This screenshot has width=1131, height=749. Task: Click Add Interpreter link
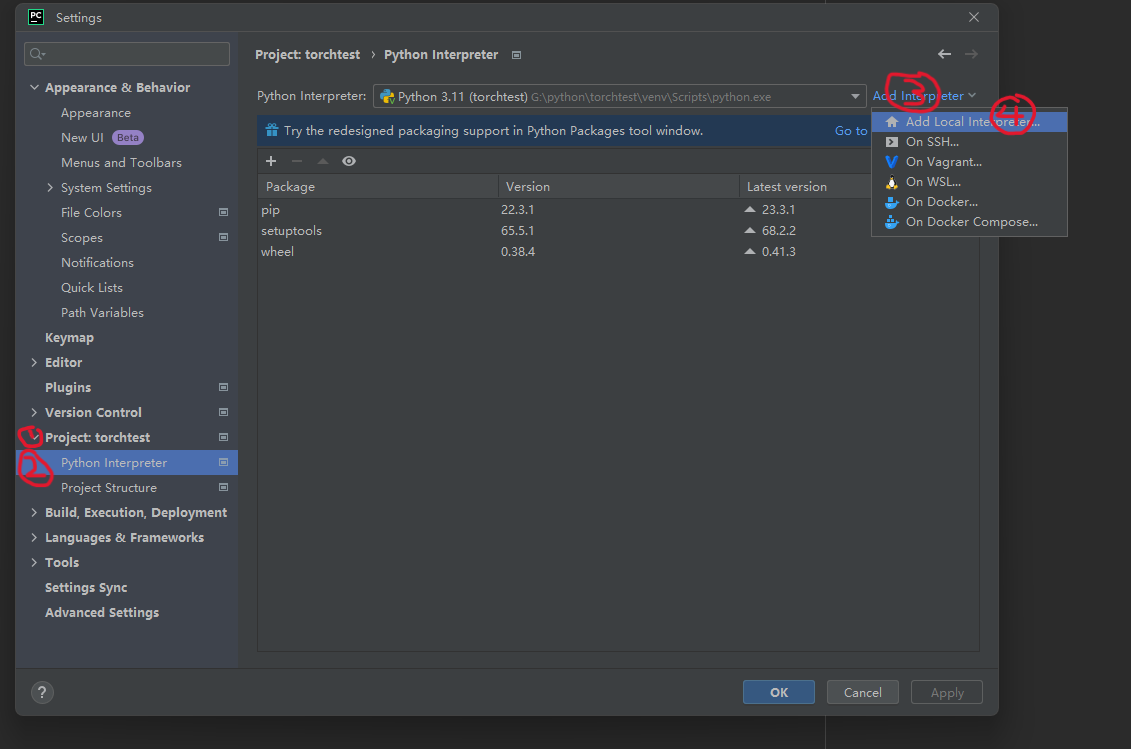924,96
